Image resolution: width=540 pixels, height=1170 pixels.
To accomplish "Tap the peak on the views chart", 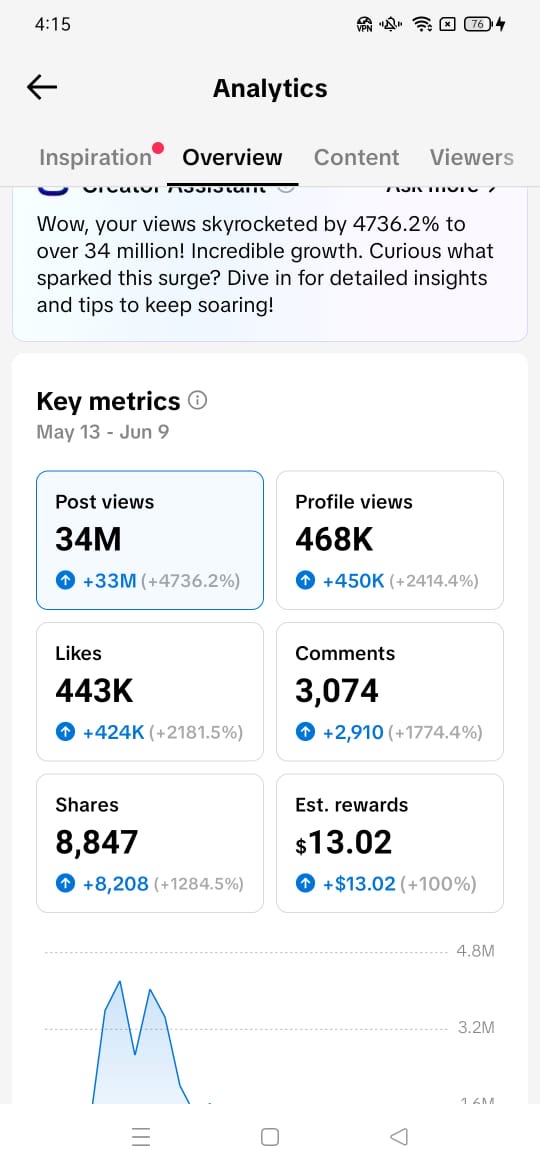I will [x=119, y=983].
